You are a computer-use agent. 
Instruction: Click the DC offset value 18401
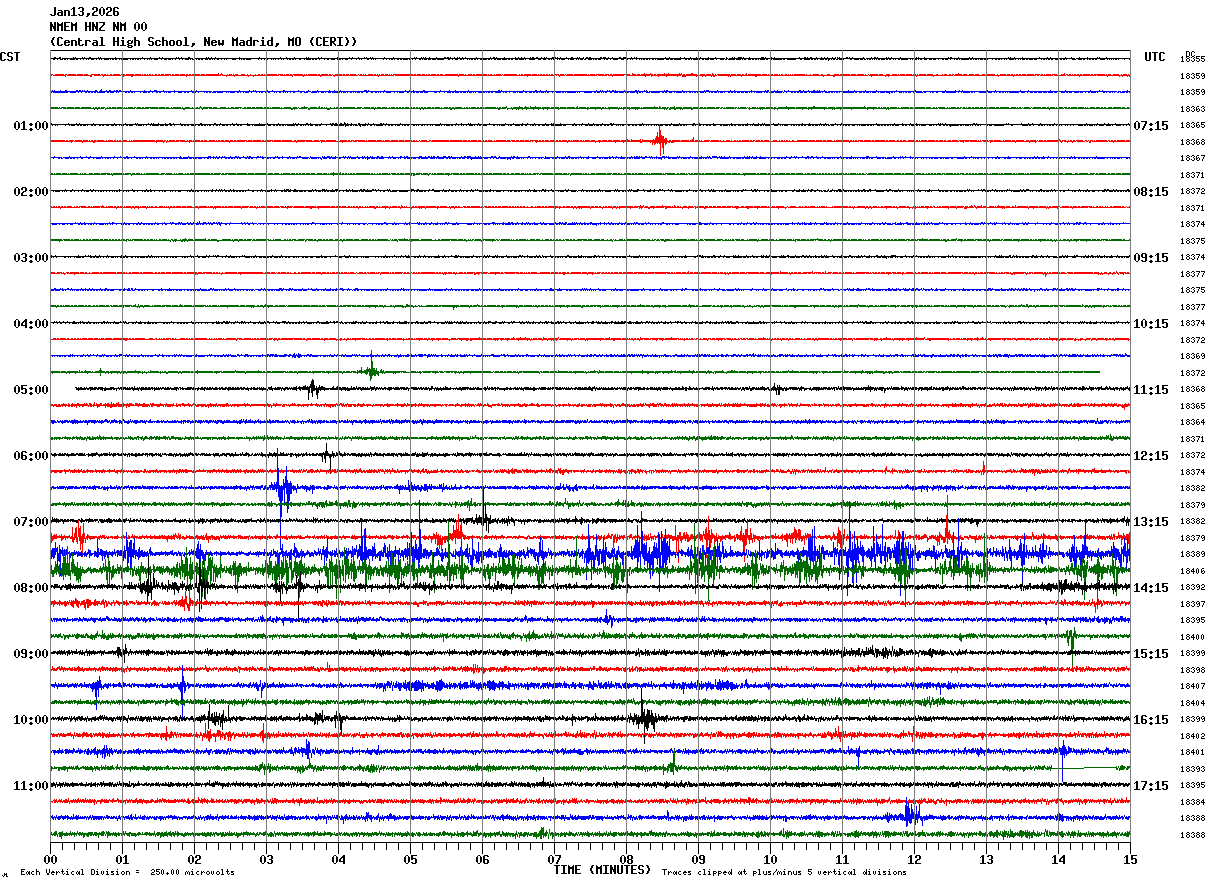(1192, 753)
